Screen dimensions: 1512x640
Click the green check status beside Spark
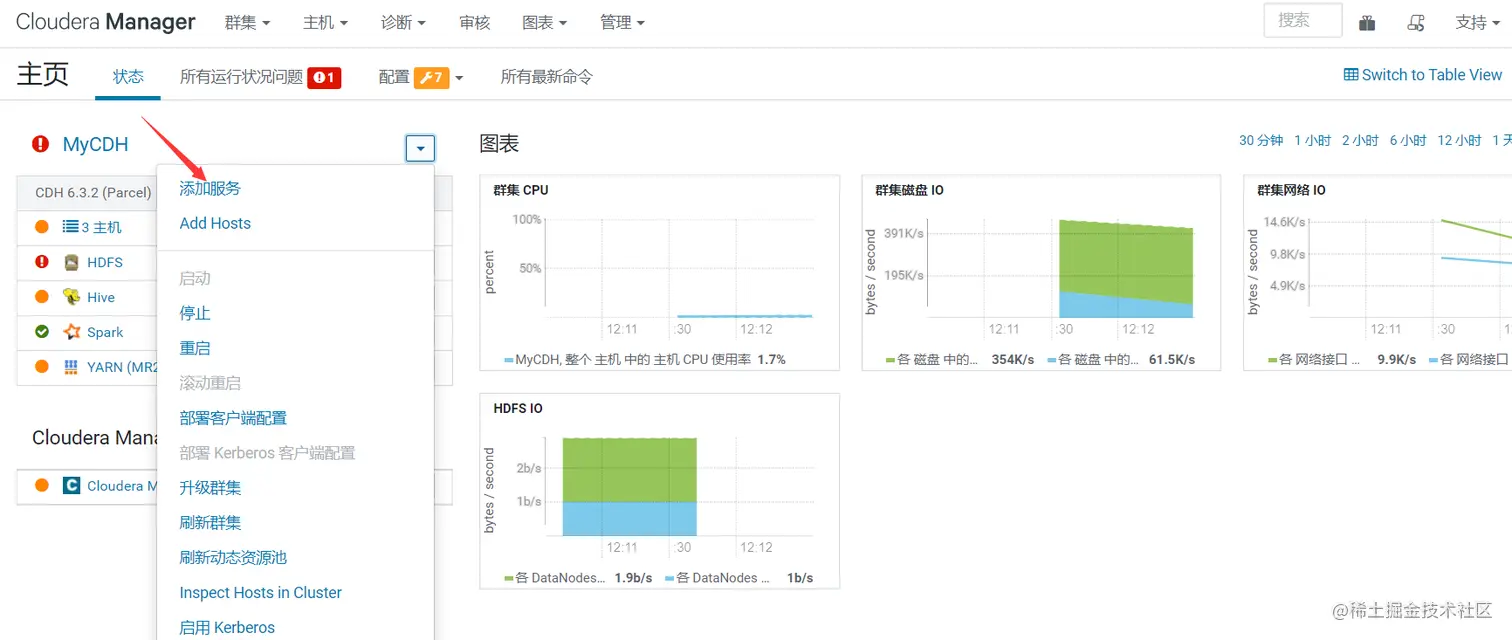pos(42,332)
